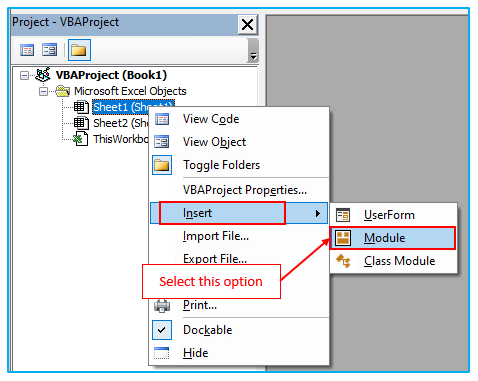The width and height of the screenshot is (478, 381).
Task: Select Class Module icon in submenu
Action: coord(343,261)
